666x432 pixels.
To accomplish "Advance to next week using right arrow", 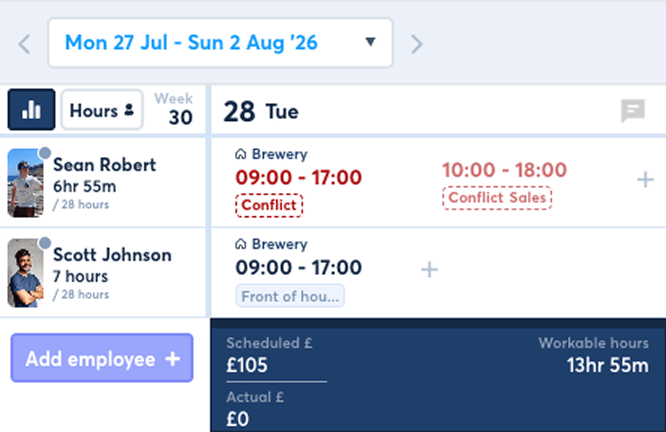I will pyautogui.click(x=417, y=44).
